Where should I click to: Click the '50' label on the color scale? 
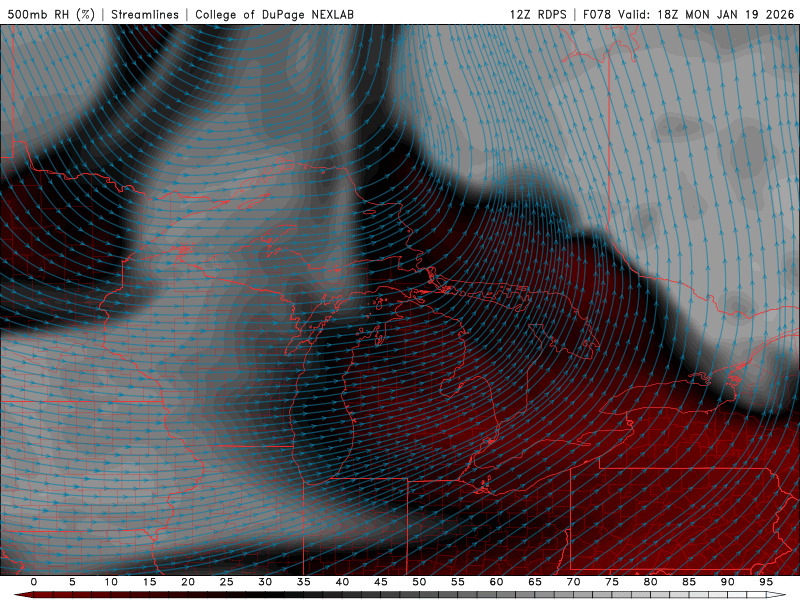coord(419,582)
